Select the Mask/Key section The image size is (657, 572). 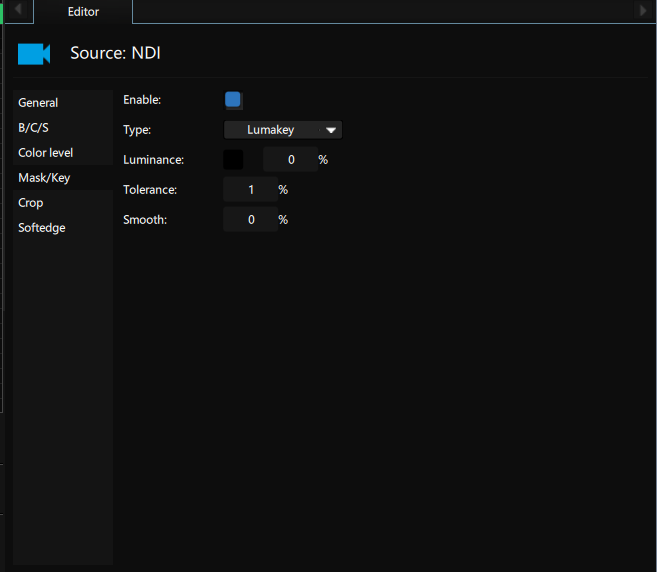44,178
